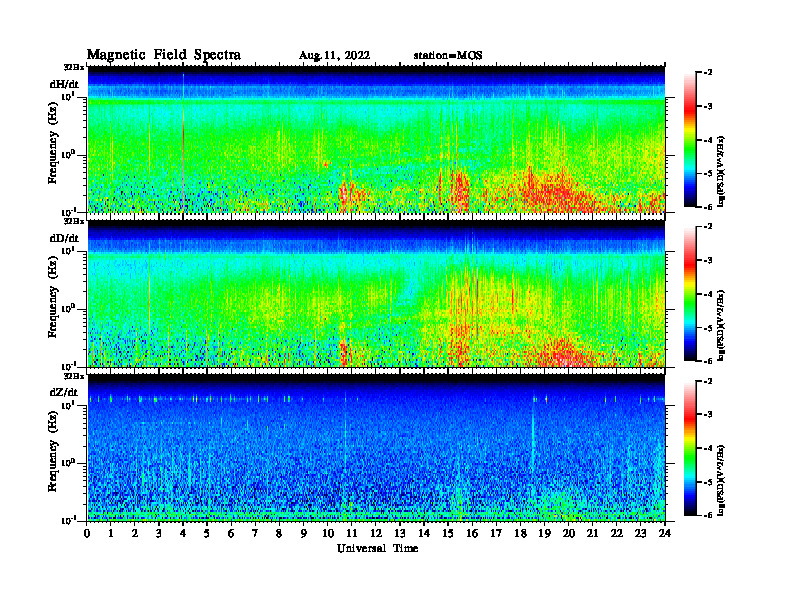Click the hour 1 tick label
Screen dimensions: 792x612
tap(111, 534)
